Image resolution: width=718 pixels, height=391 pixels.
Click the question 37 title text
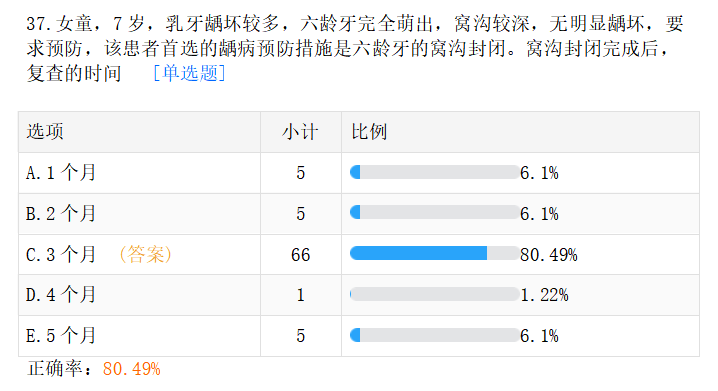click(x=355, y=48)
